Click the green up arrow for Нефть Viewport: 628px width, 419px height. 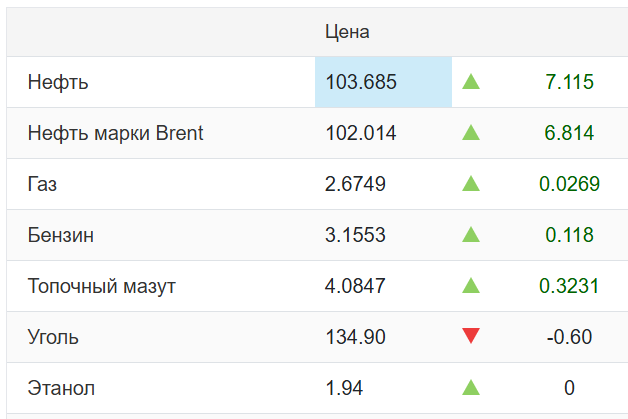[471, 82]
